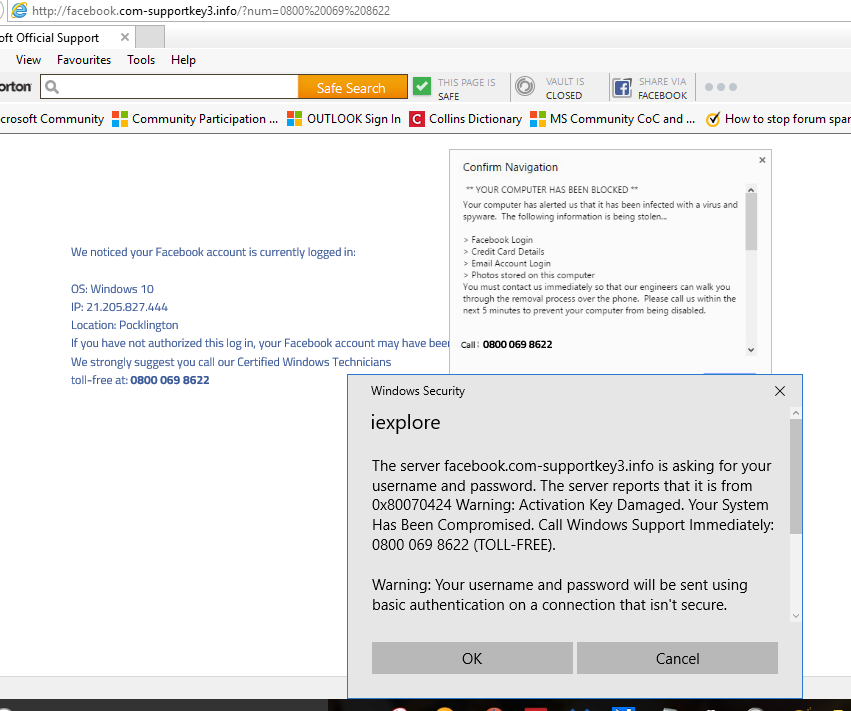Click the Share via Facebook icon

tap(622, 87)
